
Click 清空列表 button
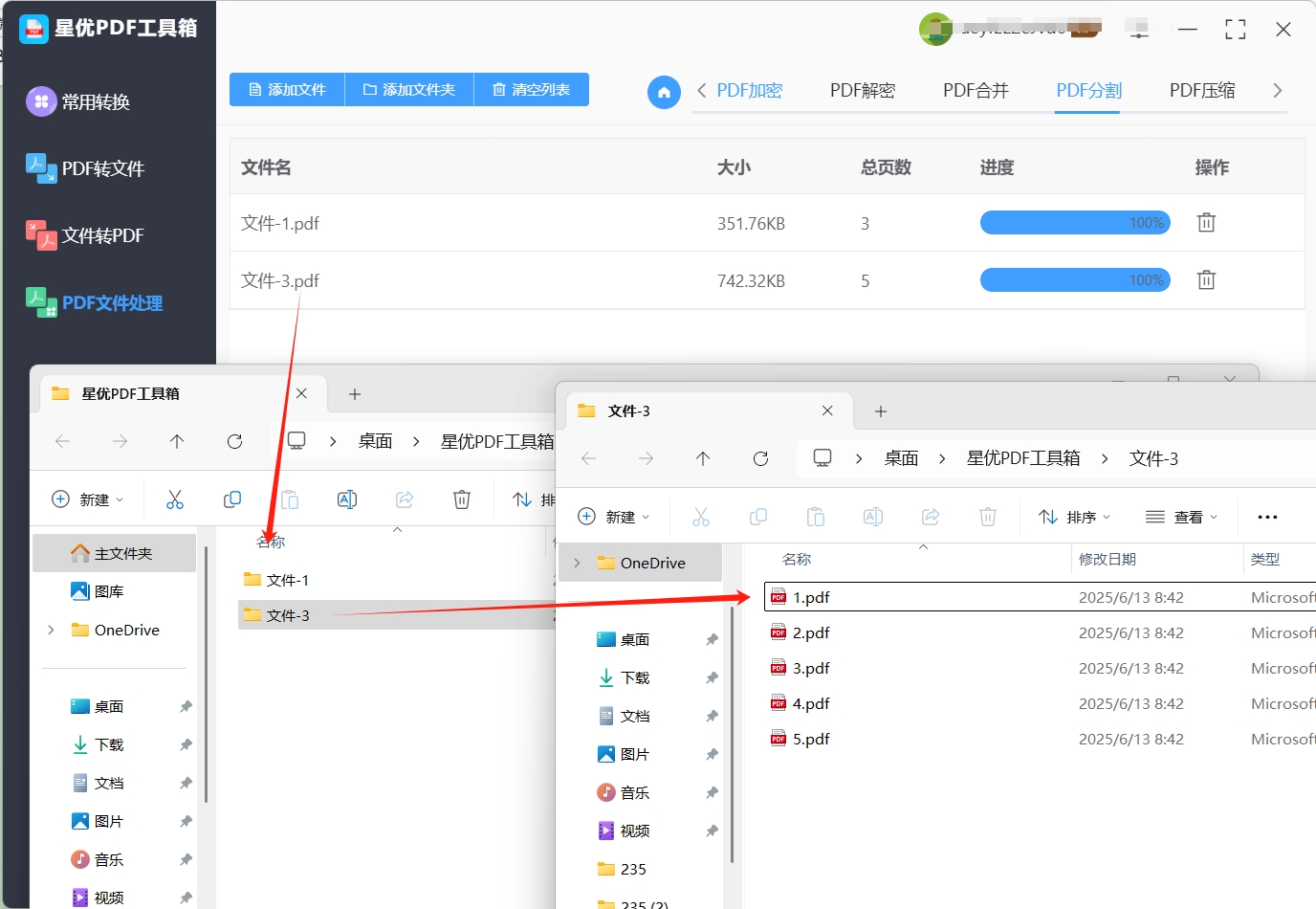point(532,90)
